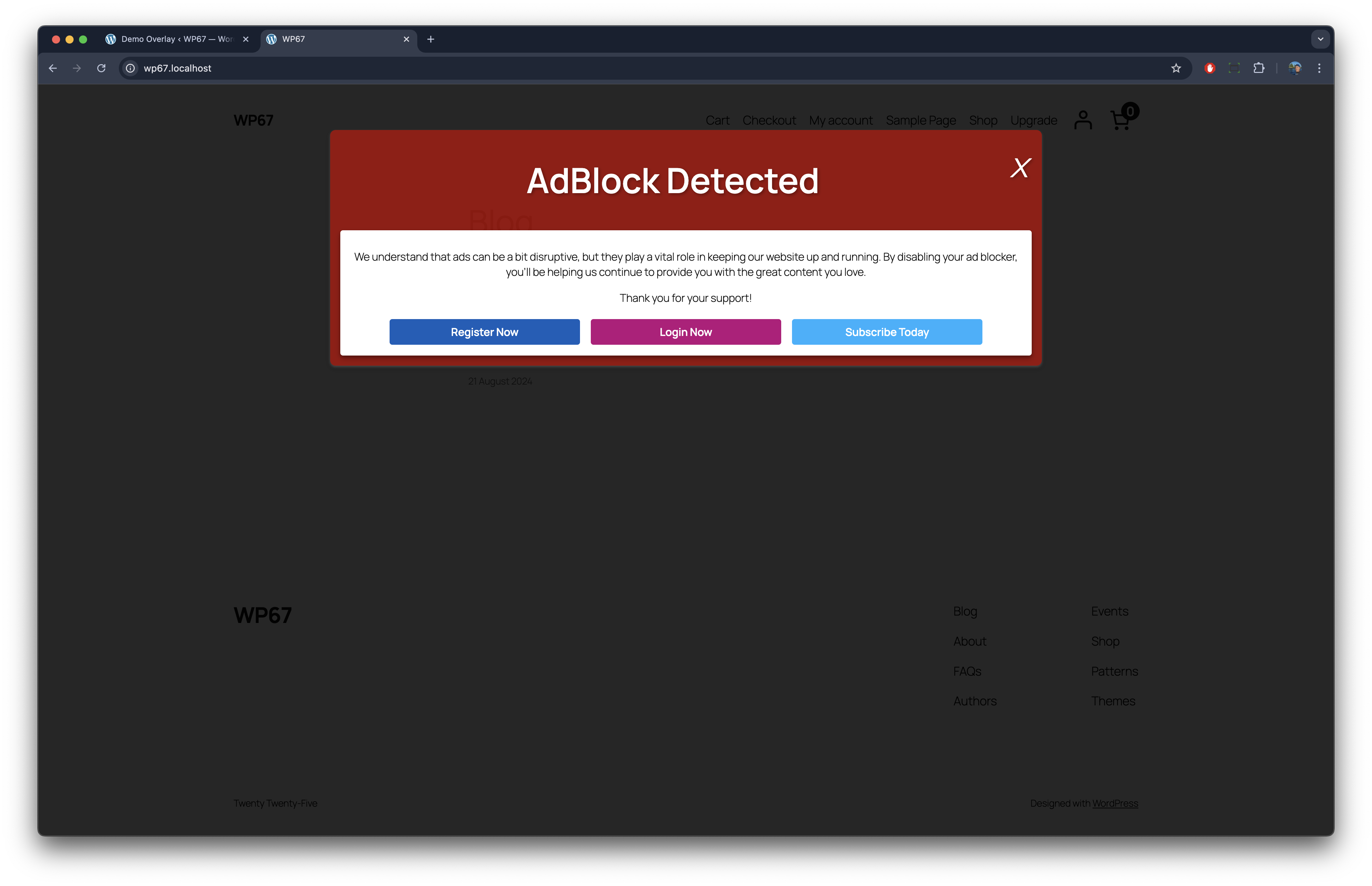Click the WP67 site title in header
This screenshot has height=886, width=1372.
point(253,120)
